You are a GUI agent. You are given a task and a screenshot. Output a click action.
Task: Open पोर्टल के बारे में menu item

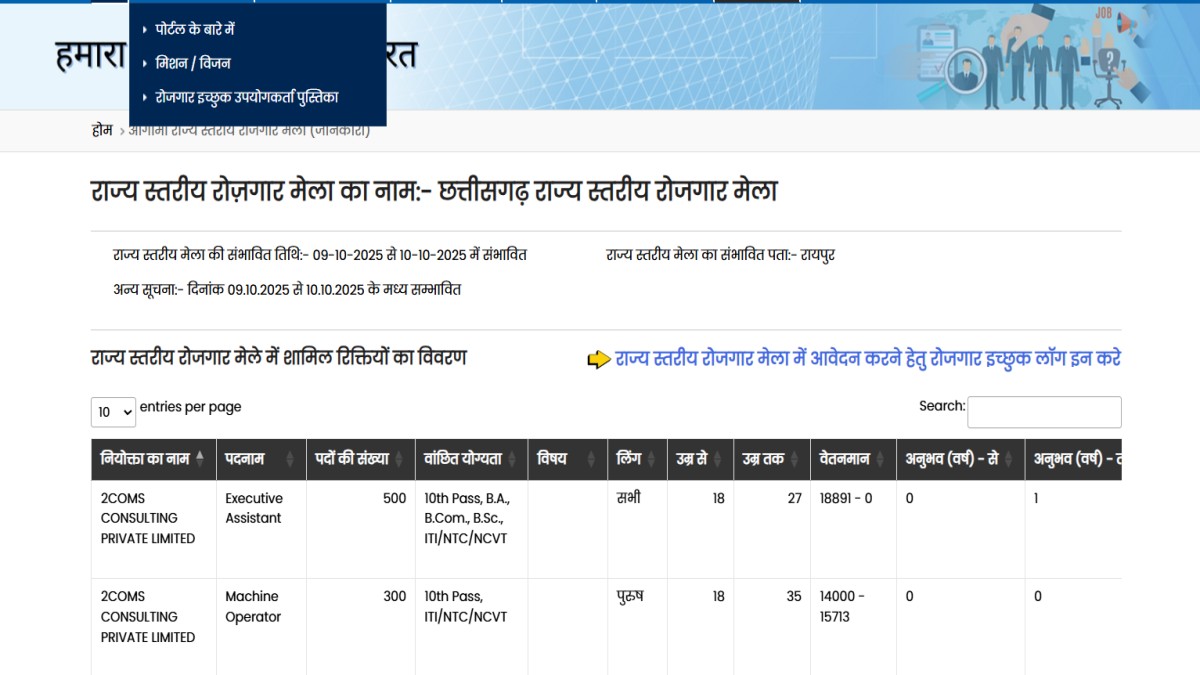195,30
